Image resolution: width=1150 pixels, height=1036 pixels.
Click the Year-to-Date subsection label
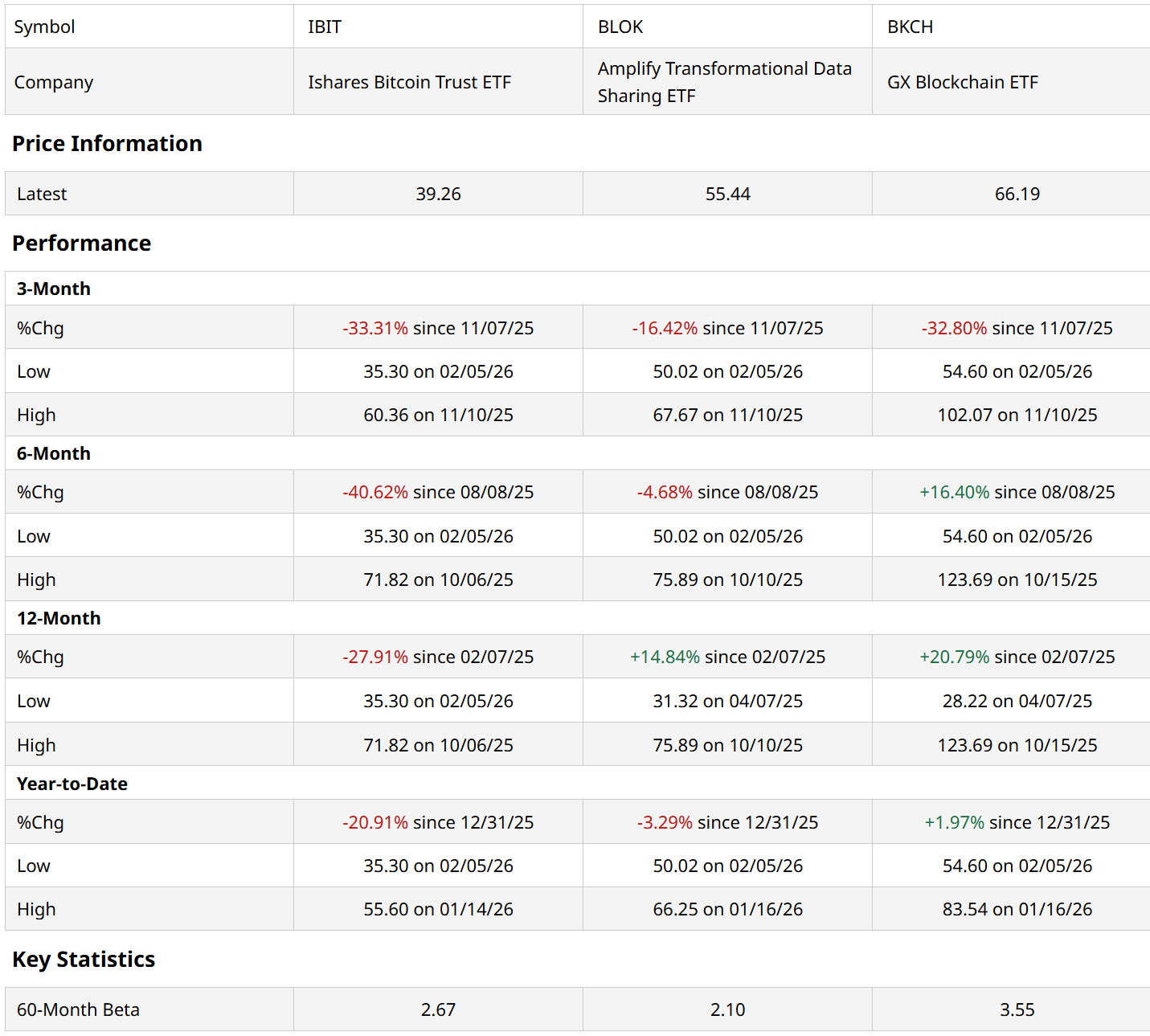point(72,784)
